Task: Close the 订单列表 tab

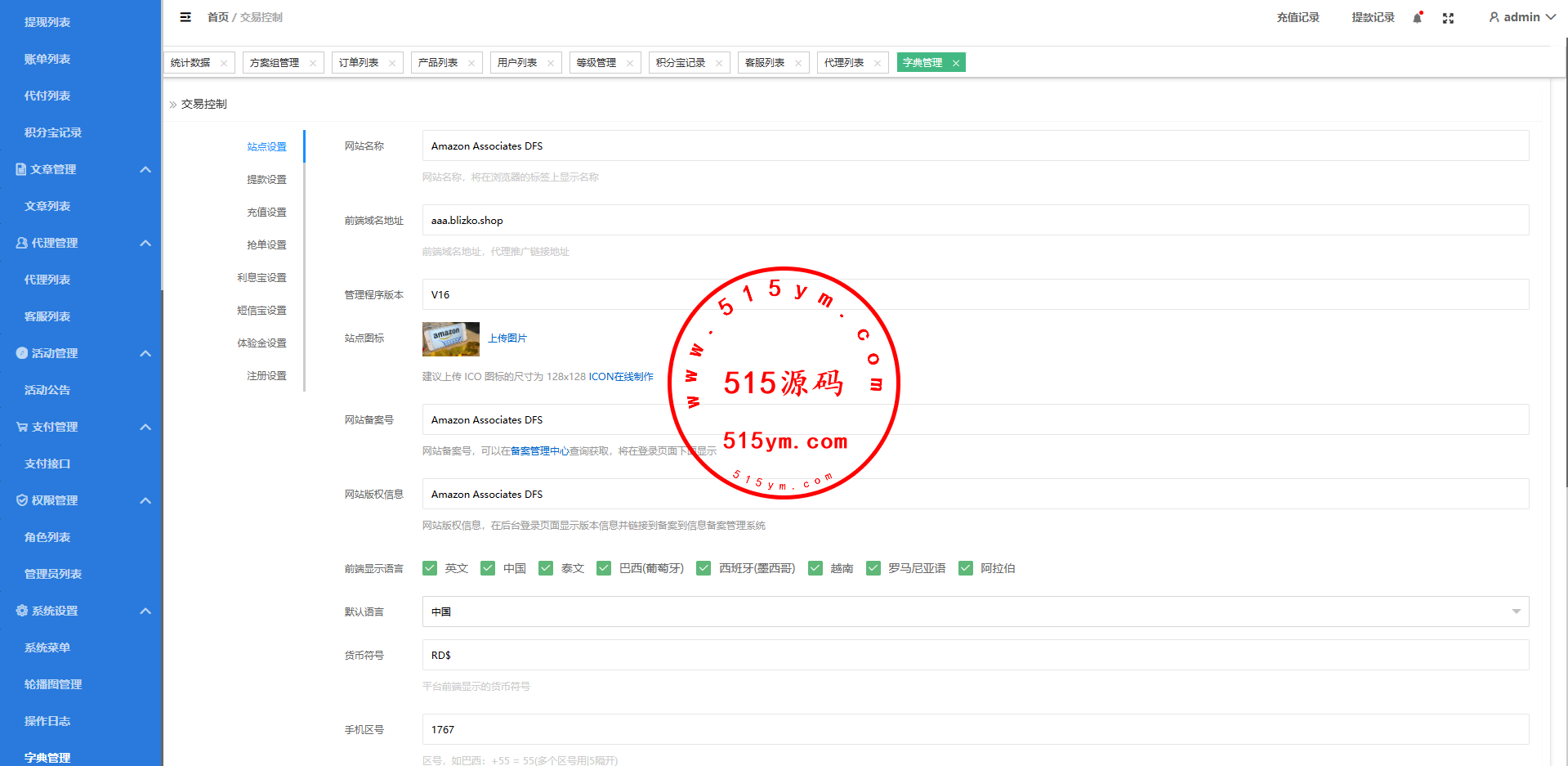Action: [x=392, y=63]
